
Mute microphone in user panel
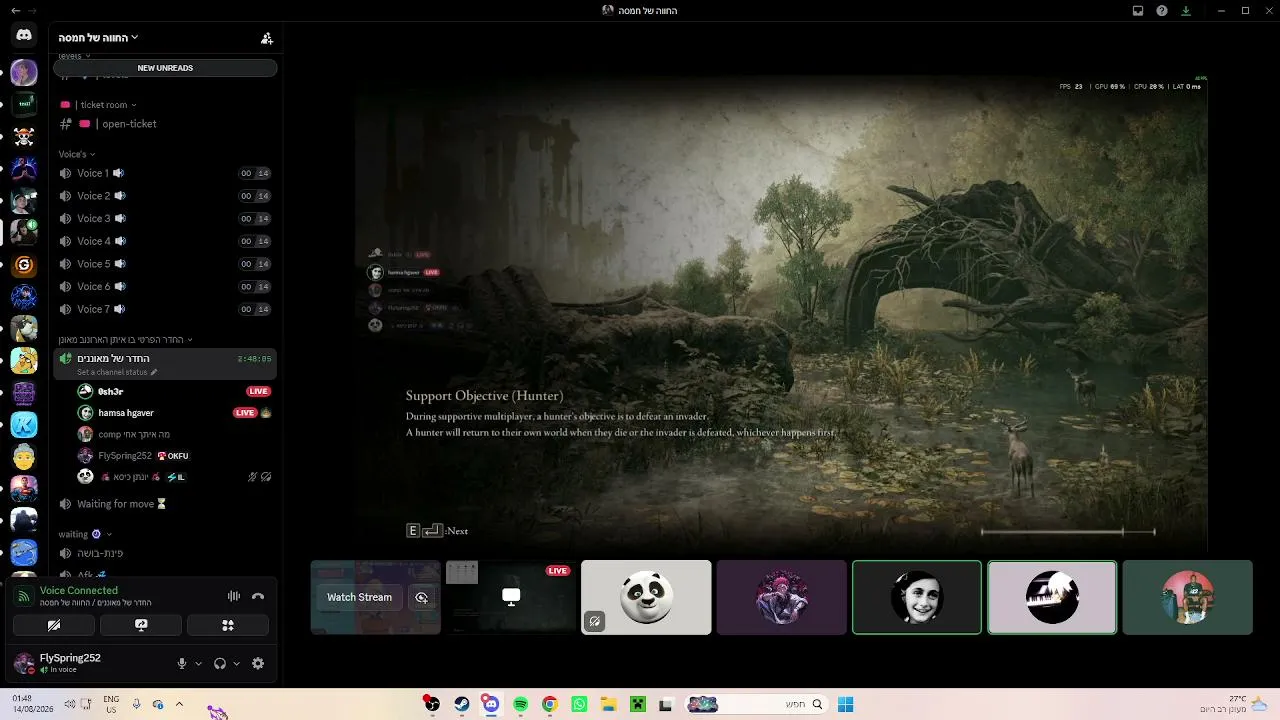point(182,663)
